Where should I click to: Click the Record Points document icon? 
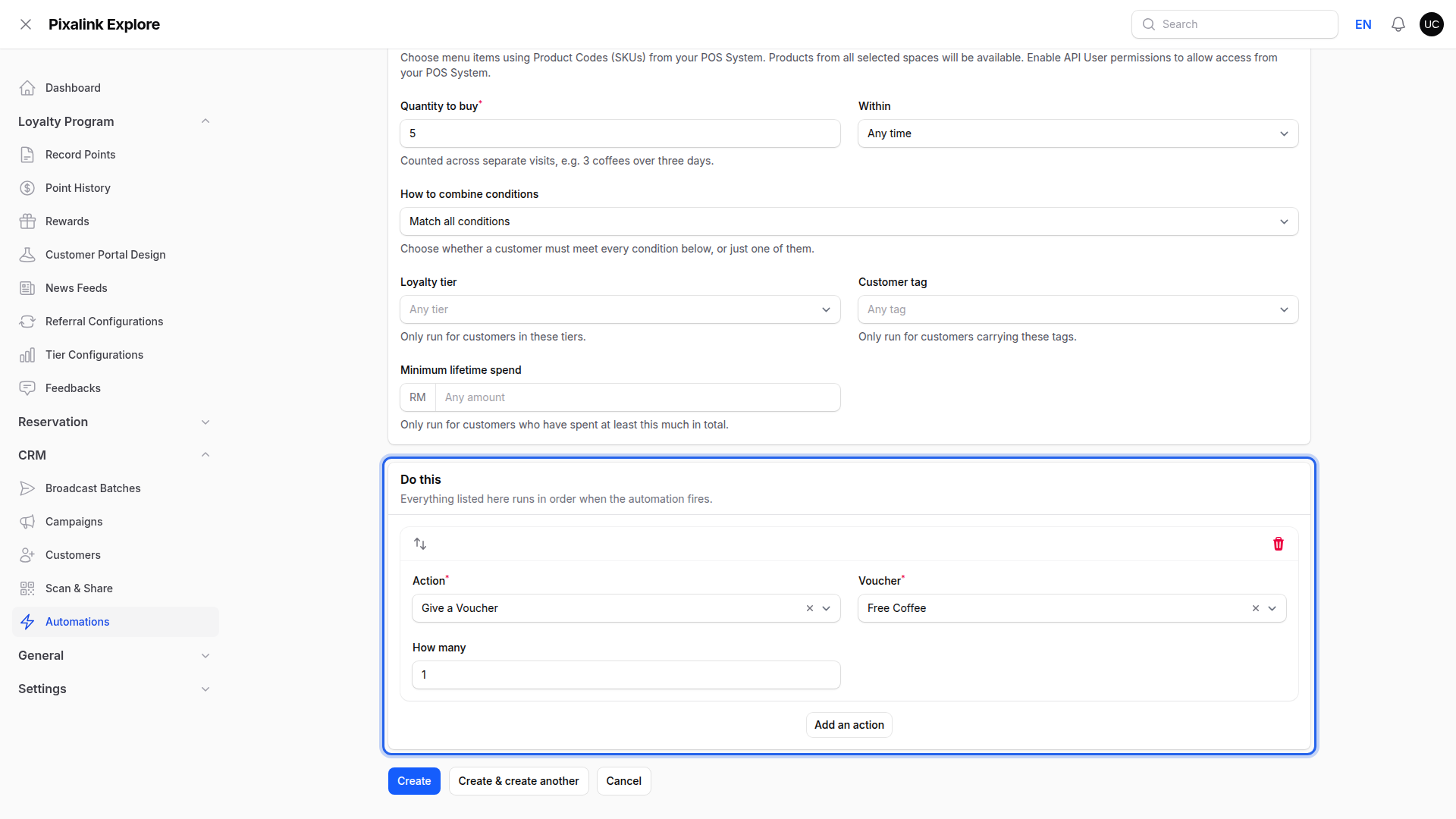coord(27,155)
